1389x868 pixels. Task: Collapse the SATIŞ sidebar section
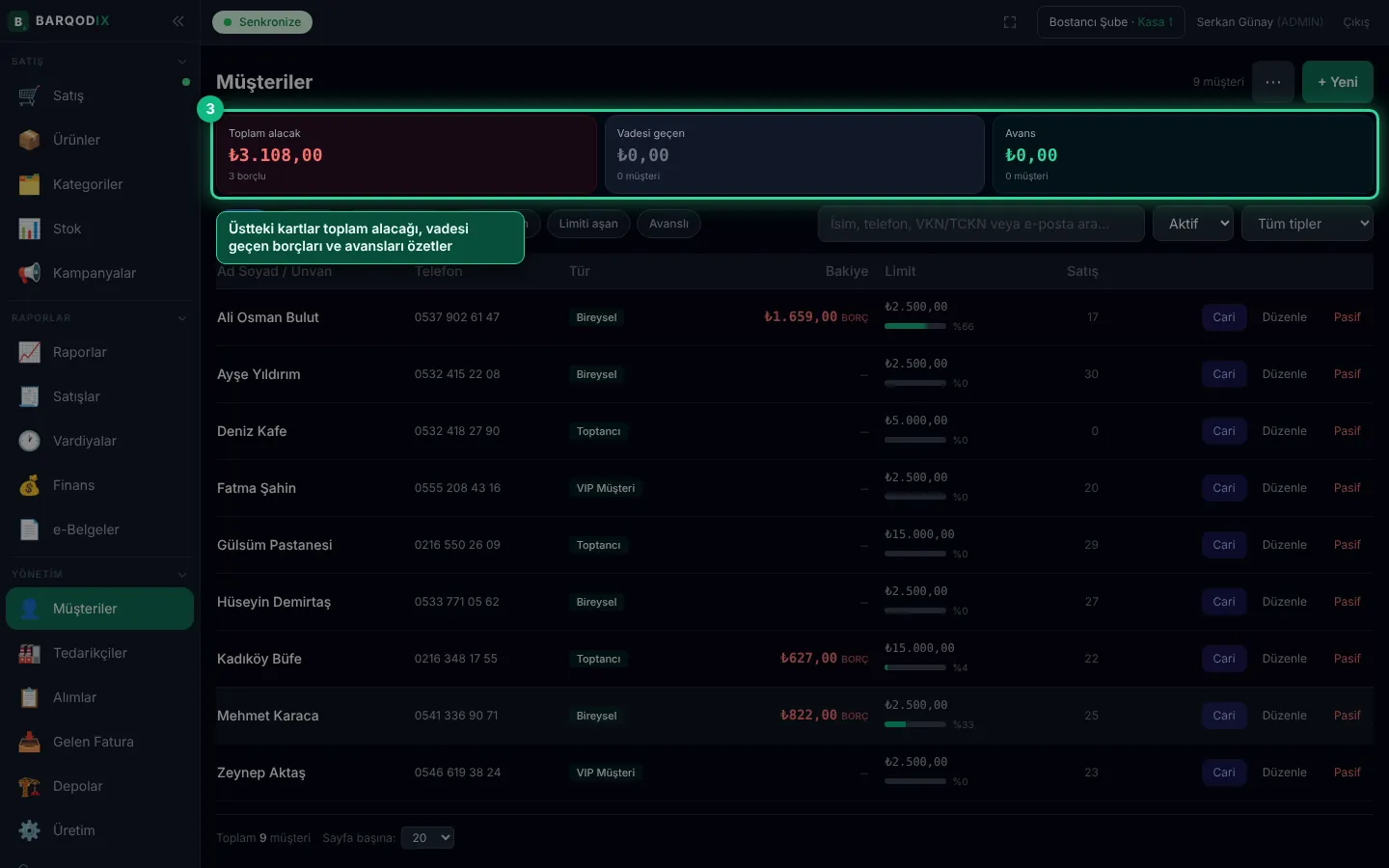pyautogui.click(x=182, y=62)
